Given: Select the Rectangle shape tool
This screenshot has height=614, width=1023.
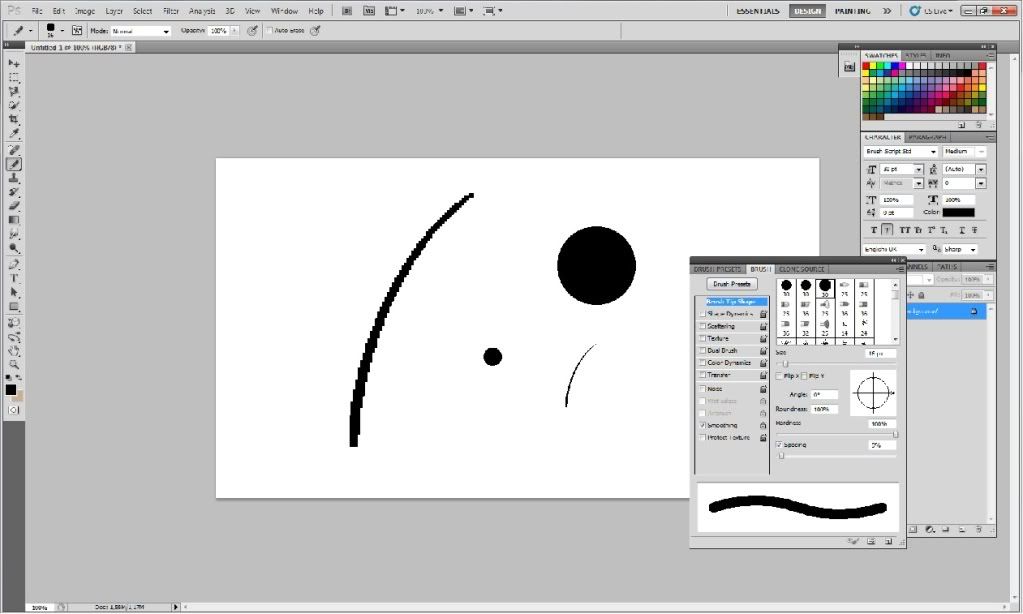Looking at the screenshot, I should [14, 307].
